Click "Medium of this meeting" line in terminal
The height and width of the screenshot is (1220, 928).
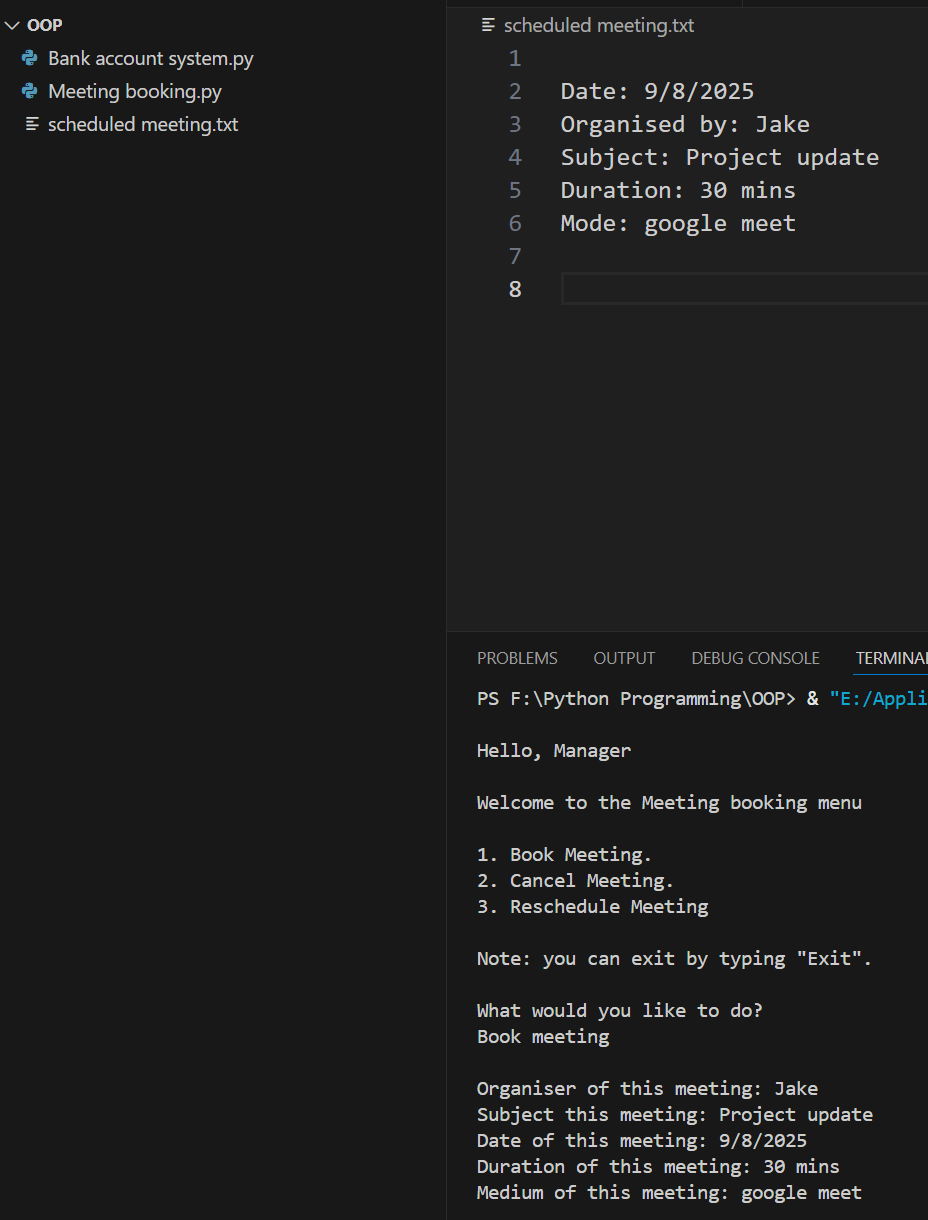[x=668, y=1192]
